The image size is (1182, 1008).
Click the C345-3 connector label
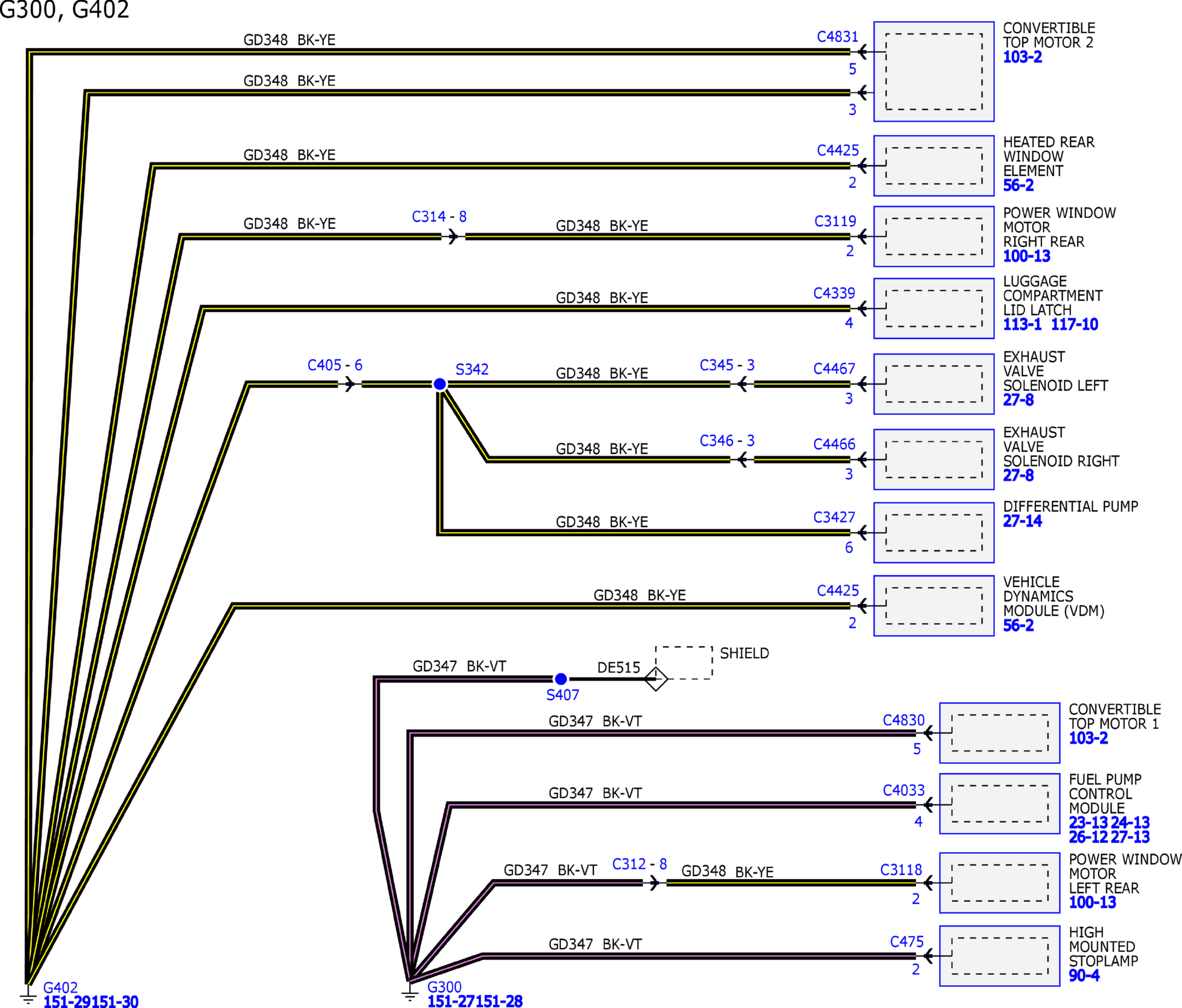coord(726,365)
